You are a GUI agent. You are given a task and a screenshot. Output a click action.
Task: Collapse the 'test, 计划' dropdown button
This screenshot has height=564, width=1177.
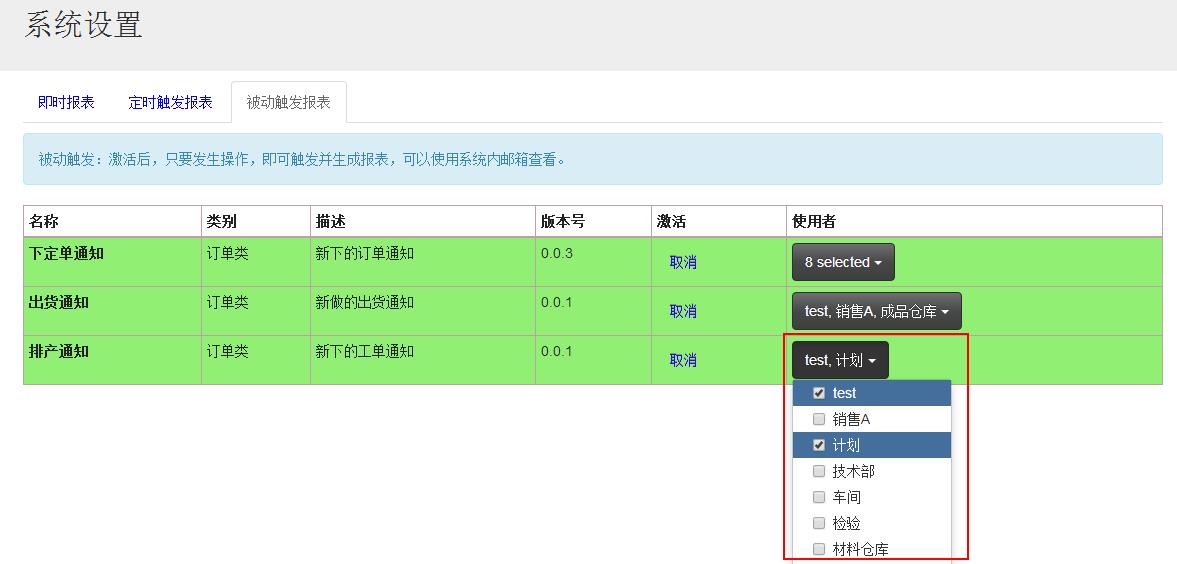coord(839,360)
